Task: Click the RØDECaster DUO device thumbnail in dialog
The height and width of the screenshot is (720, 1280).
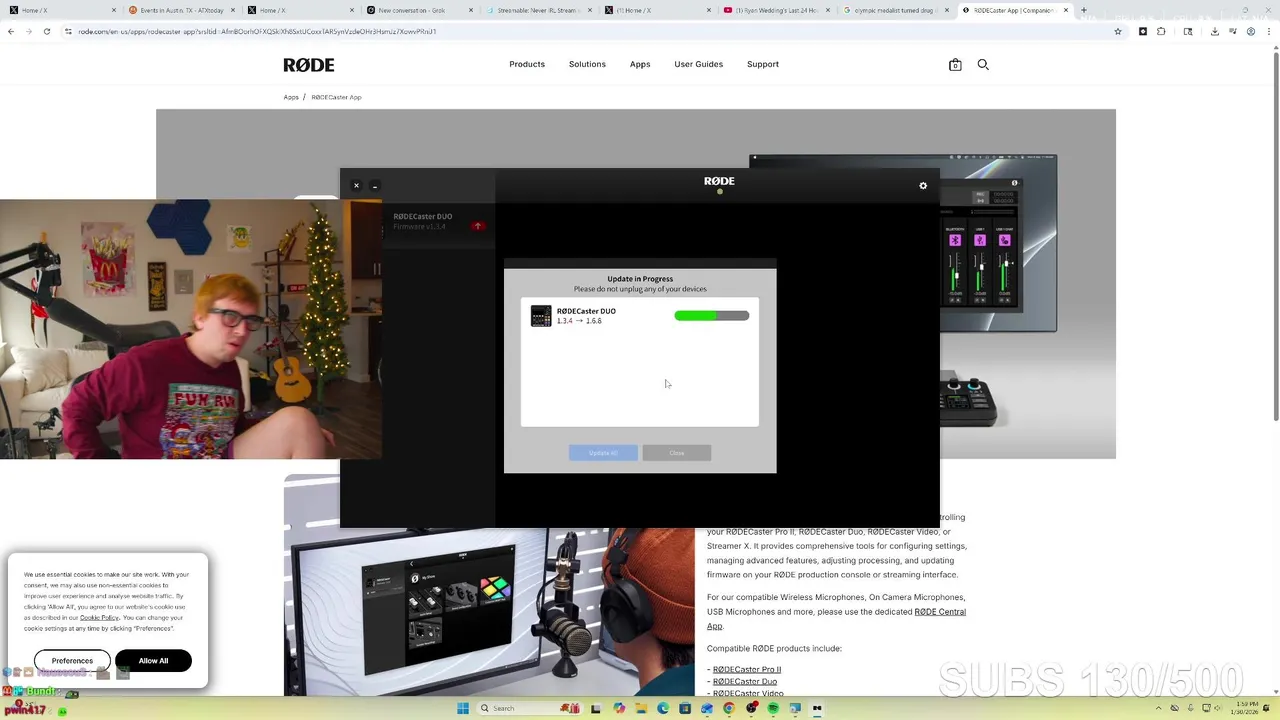Action: [x=541, y=316]
